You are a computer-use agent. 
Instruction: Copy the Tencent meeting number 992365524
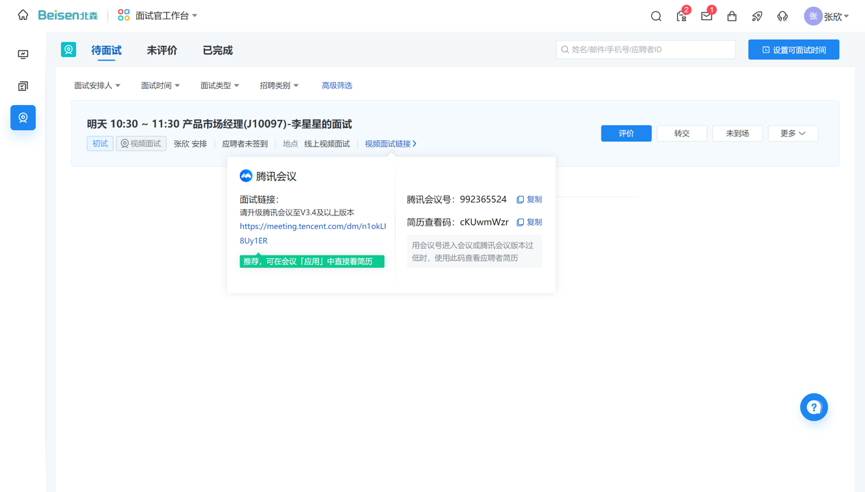click(x=529, y=200)
